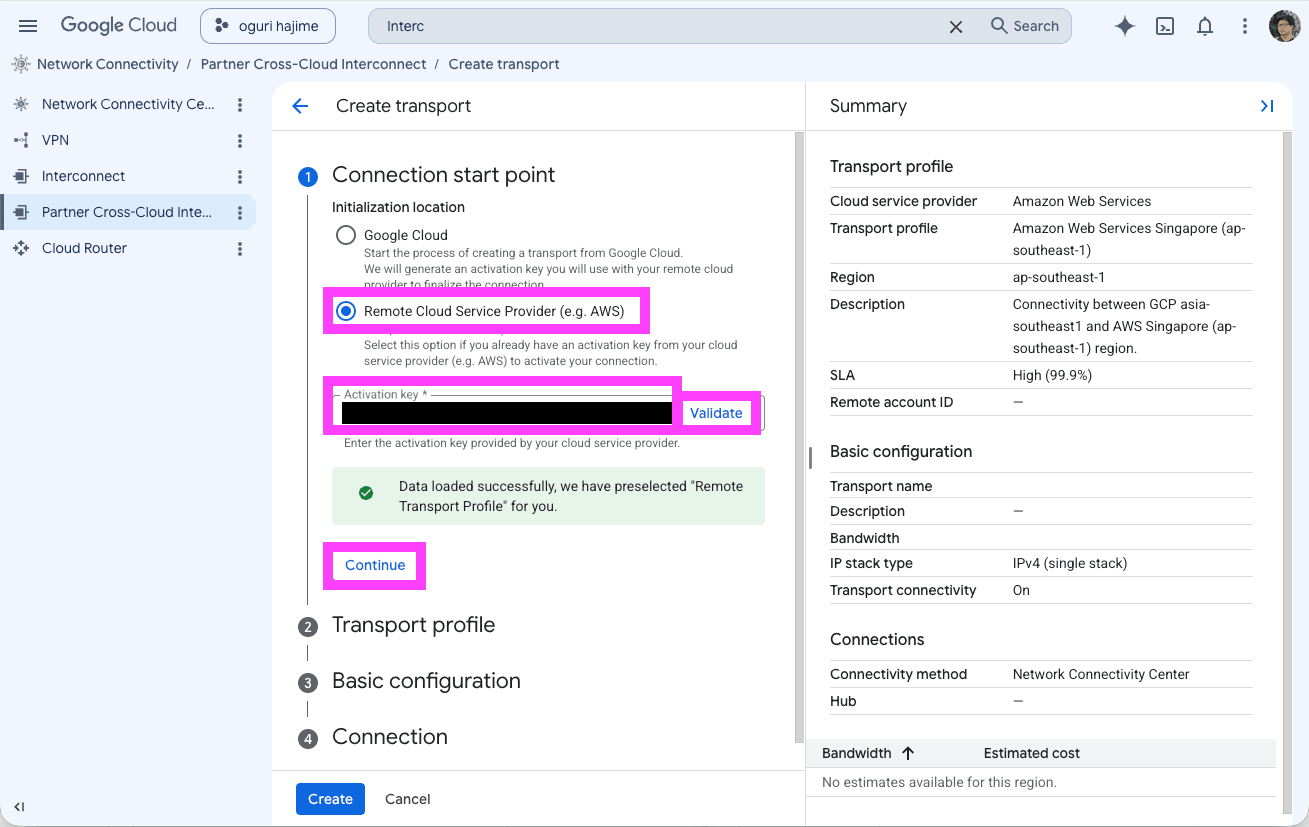This screenshot has height=827, width=1309.
Task: Collapse the Summary panel with the arrow icon
Action: tap(1267, 106)
